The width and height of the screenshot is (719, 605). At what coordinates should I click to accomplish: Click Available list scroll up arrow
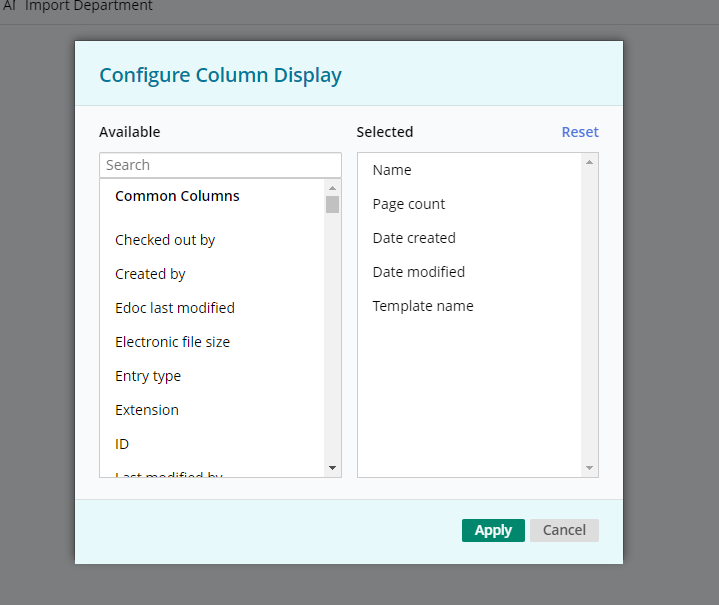333,187
